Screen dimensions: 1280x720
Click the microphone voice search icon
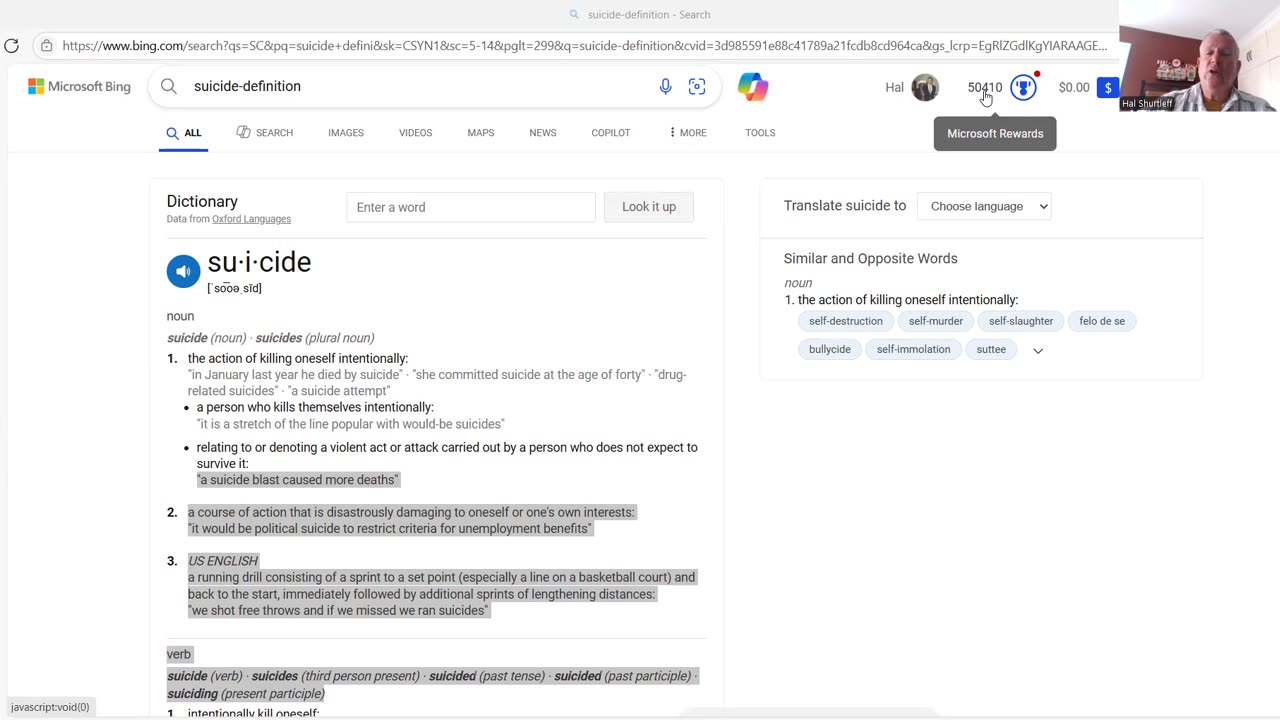tap(665, 87)
